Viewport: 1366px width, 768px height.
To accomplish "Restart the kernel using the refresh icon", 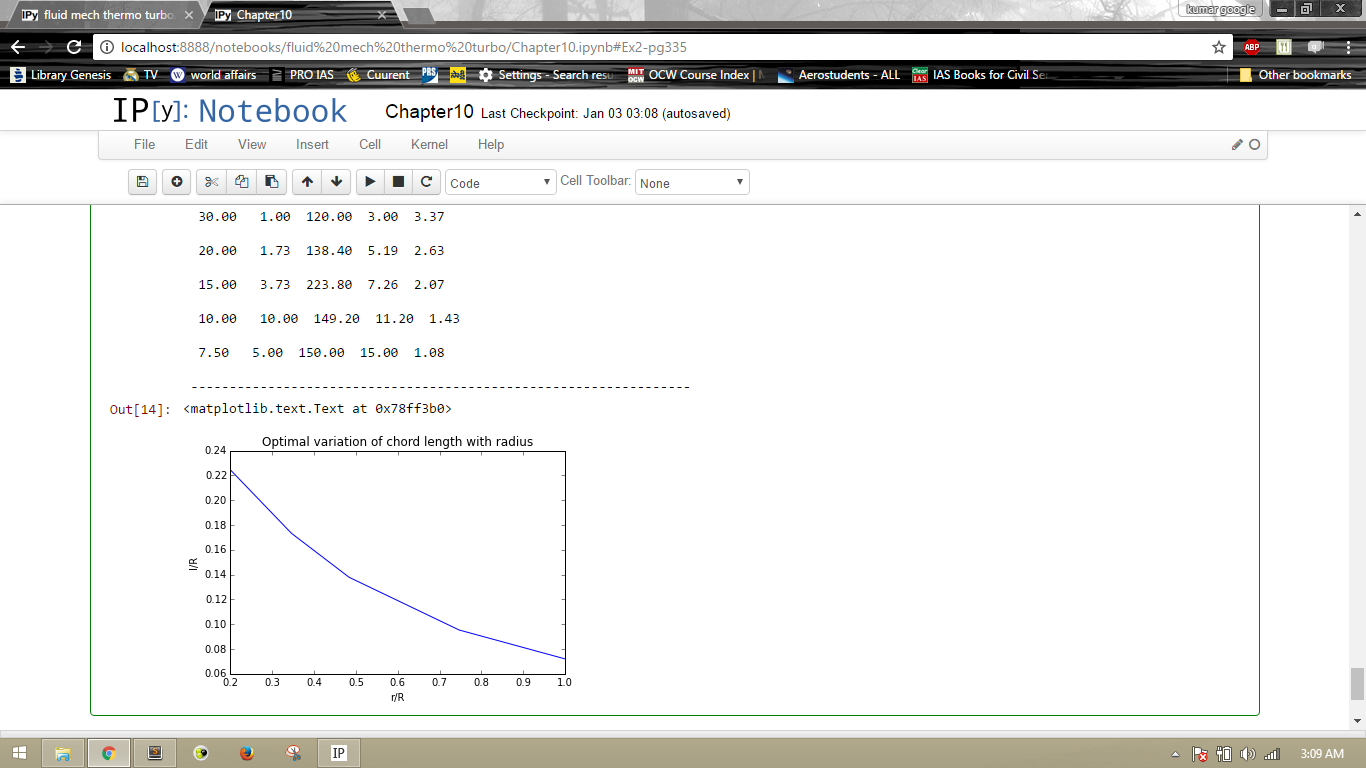I will pos(426,182).
